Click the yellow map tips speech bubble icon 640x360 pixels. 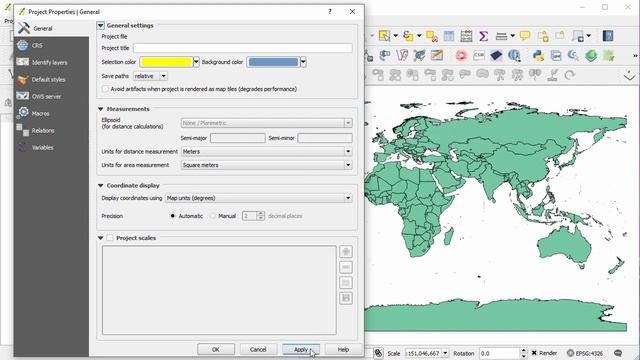525,36
